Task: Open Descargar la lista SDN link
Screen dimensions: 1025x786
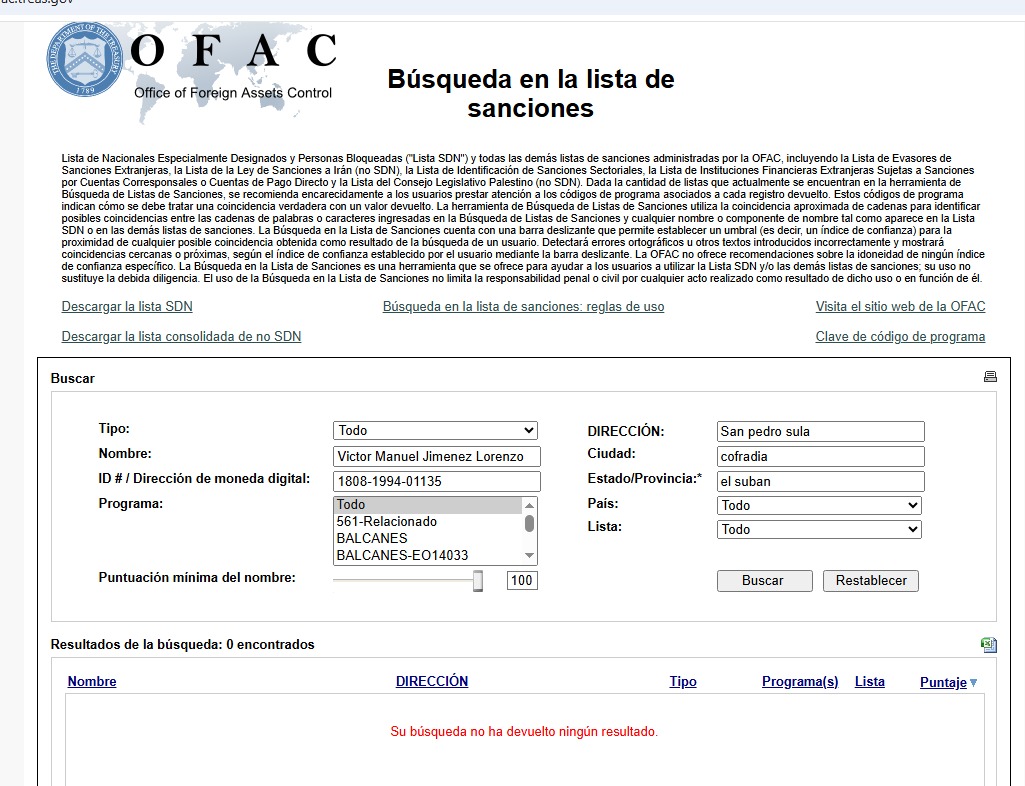Action: [x=127, y=307]
